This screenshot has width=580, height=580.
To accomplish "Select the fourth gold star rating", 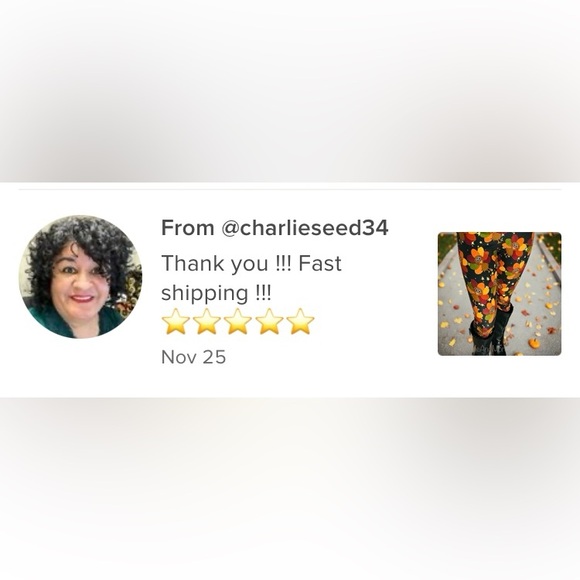I will click(269, 321).
